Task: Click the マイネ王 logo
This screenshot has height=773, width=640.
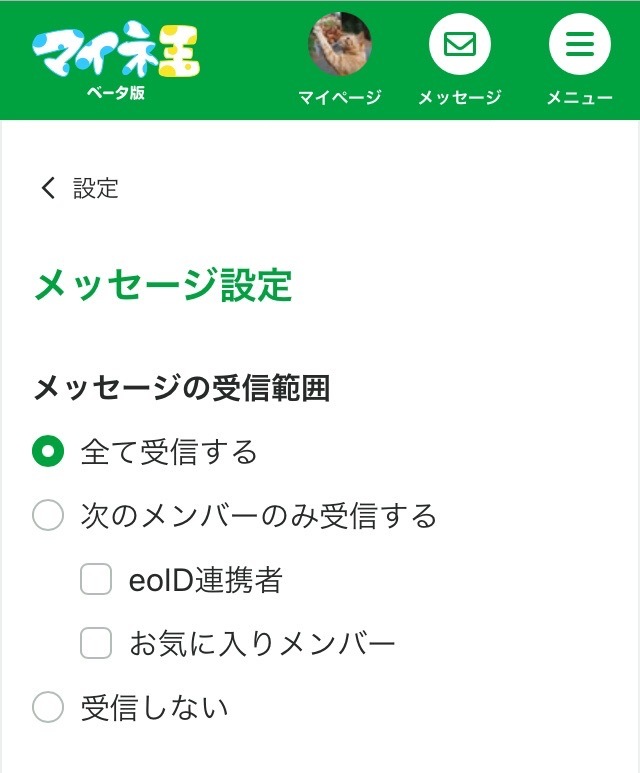Action: [115, 52]
